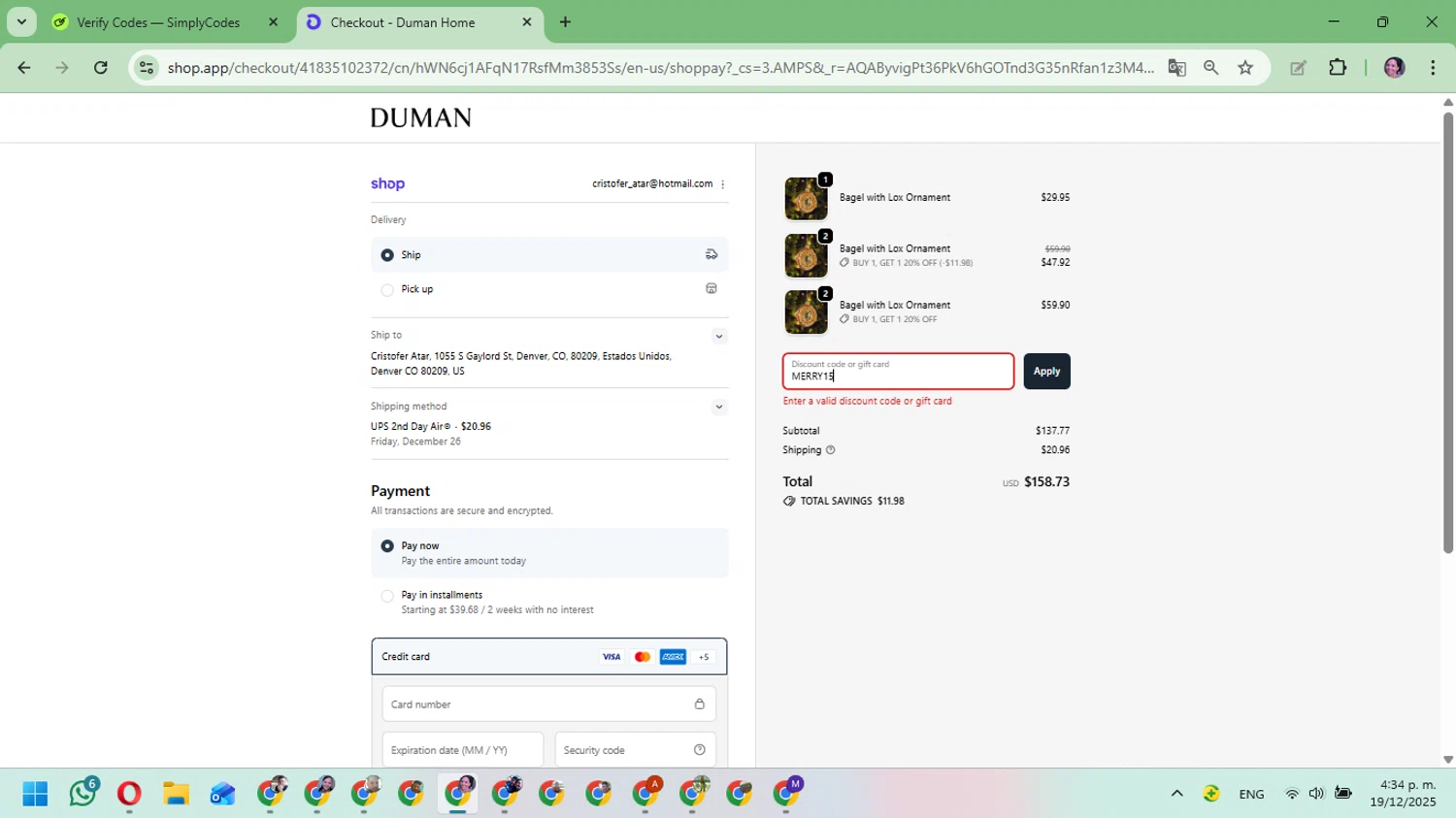The width and height of the screenshot is (1456, 818).
Task: Choose the Pay now payment option
Action: click(x=387, y=546)
